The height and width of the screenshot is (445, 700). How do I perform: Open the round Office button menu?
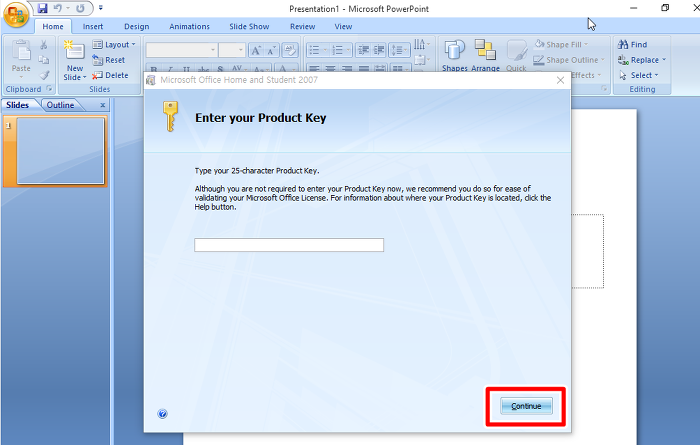[16, 15]
